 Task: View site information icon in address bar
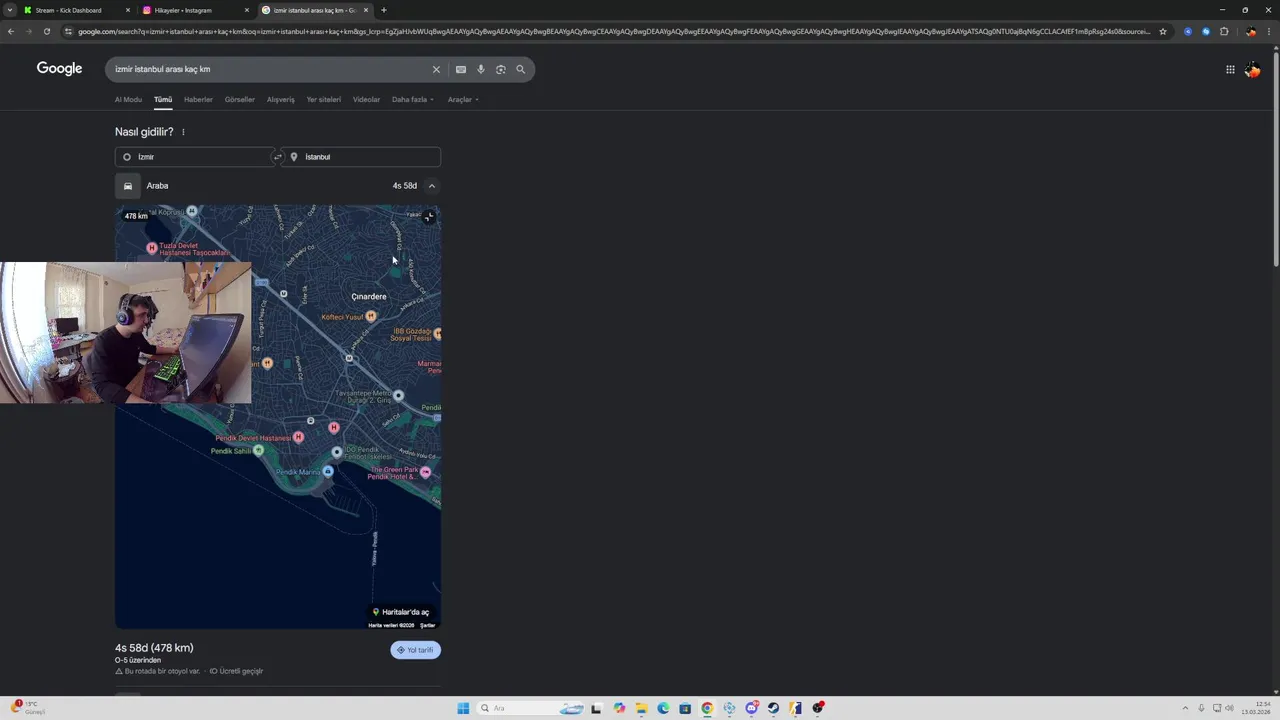tap(68, 31)
